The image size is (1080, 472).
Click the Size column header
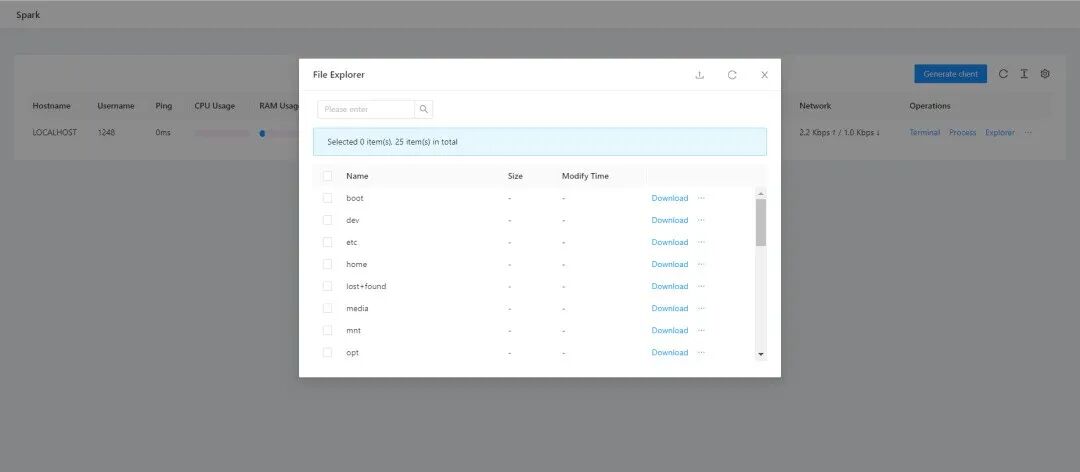click(x=515, y=176)
